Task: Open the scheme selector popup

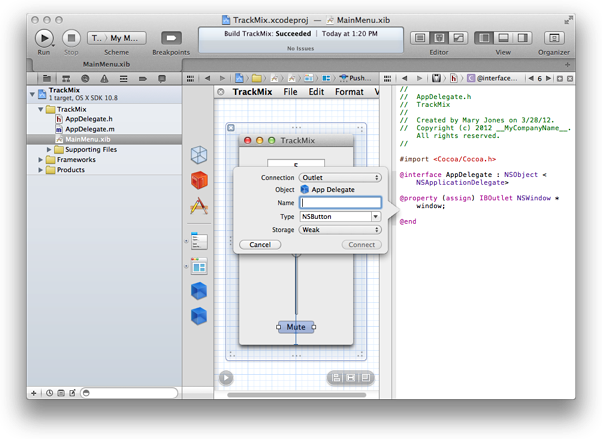Action: click(117, 38)
